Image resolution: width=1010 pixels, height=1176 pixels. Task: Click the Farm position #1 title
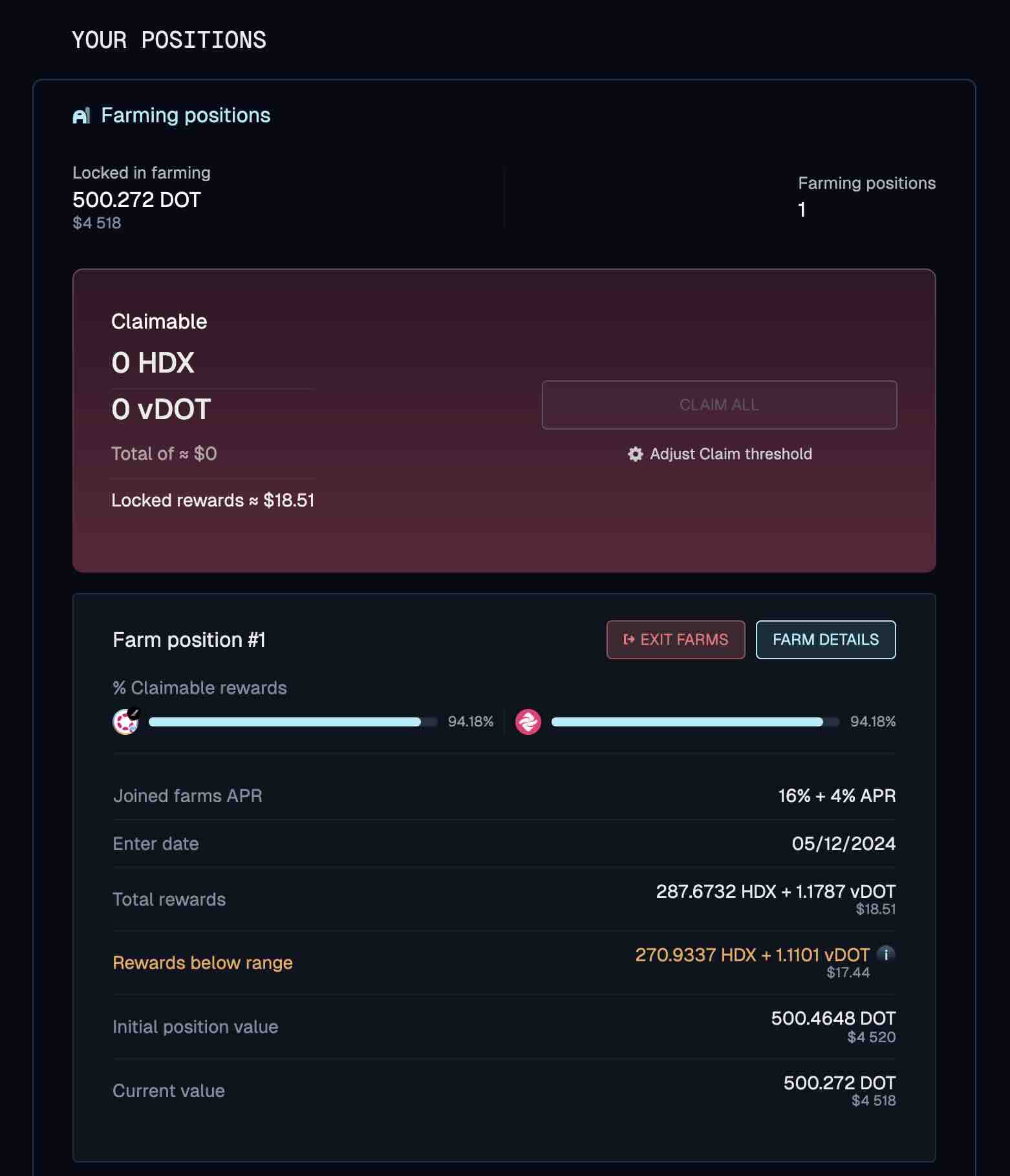coord(189,640)
